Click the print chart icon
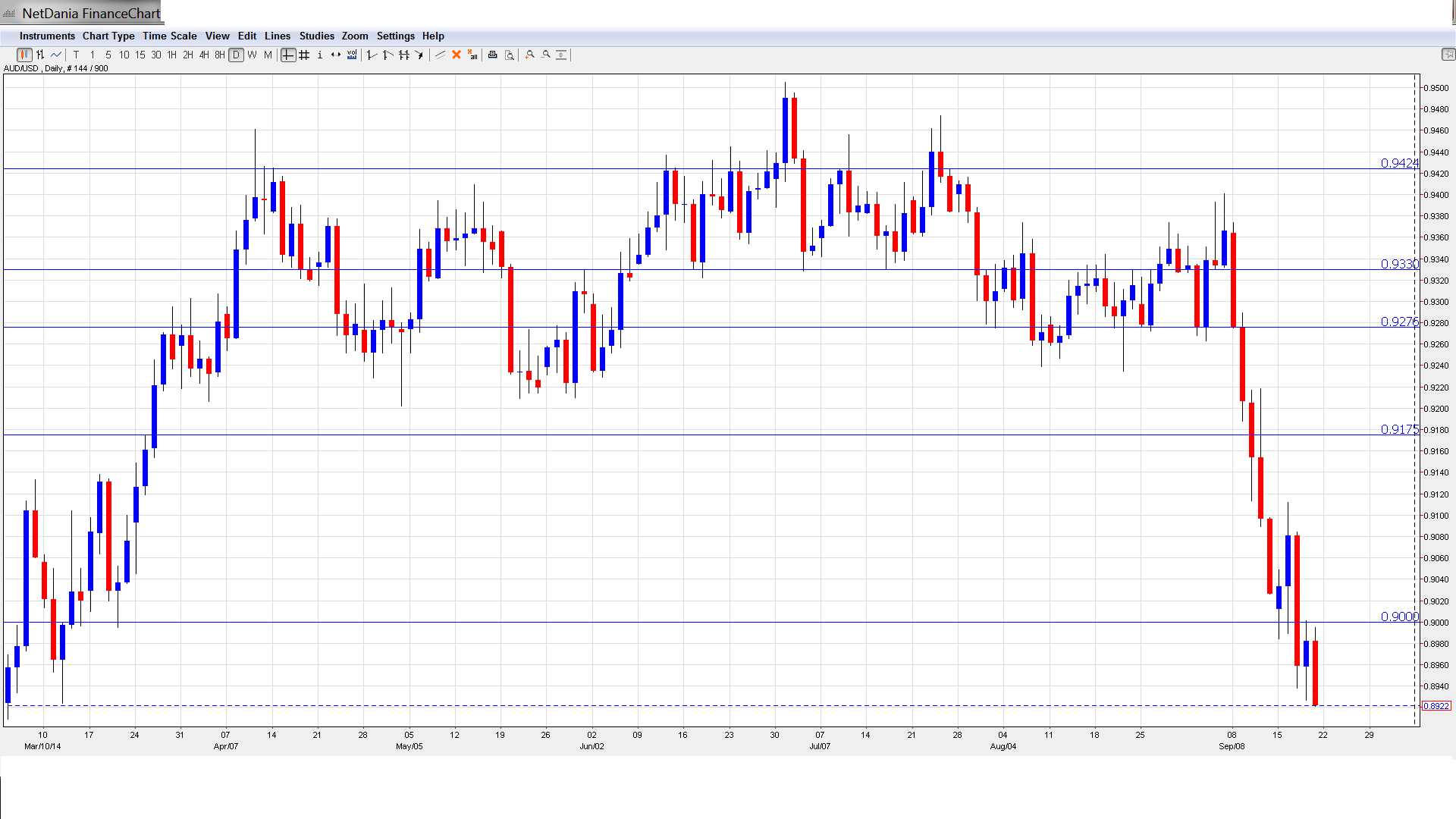1456x819 pixels. point(493,55)
